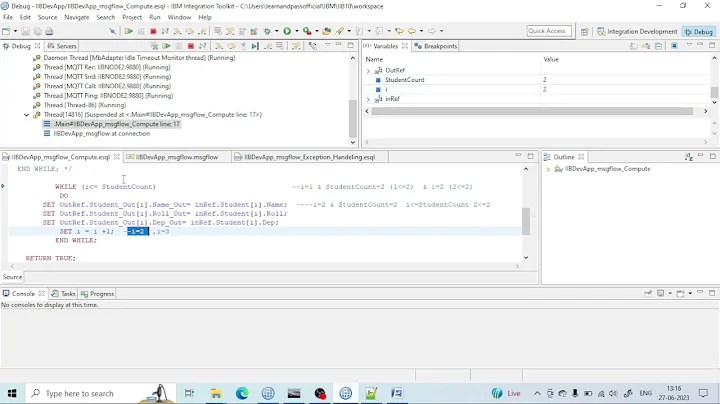The height and width of the screenshot is (404, 720).
Task: Click Open Console icon in Console toolbar
Action: point(681,293)
